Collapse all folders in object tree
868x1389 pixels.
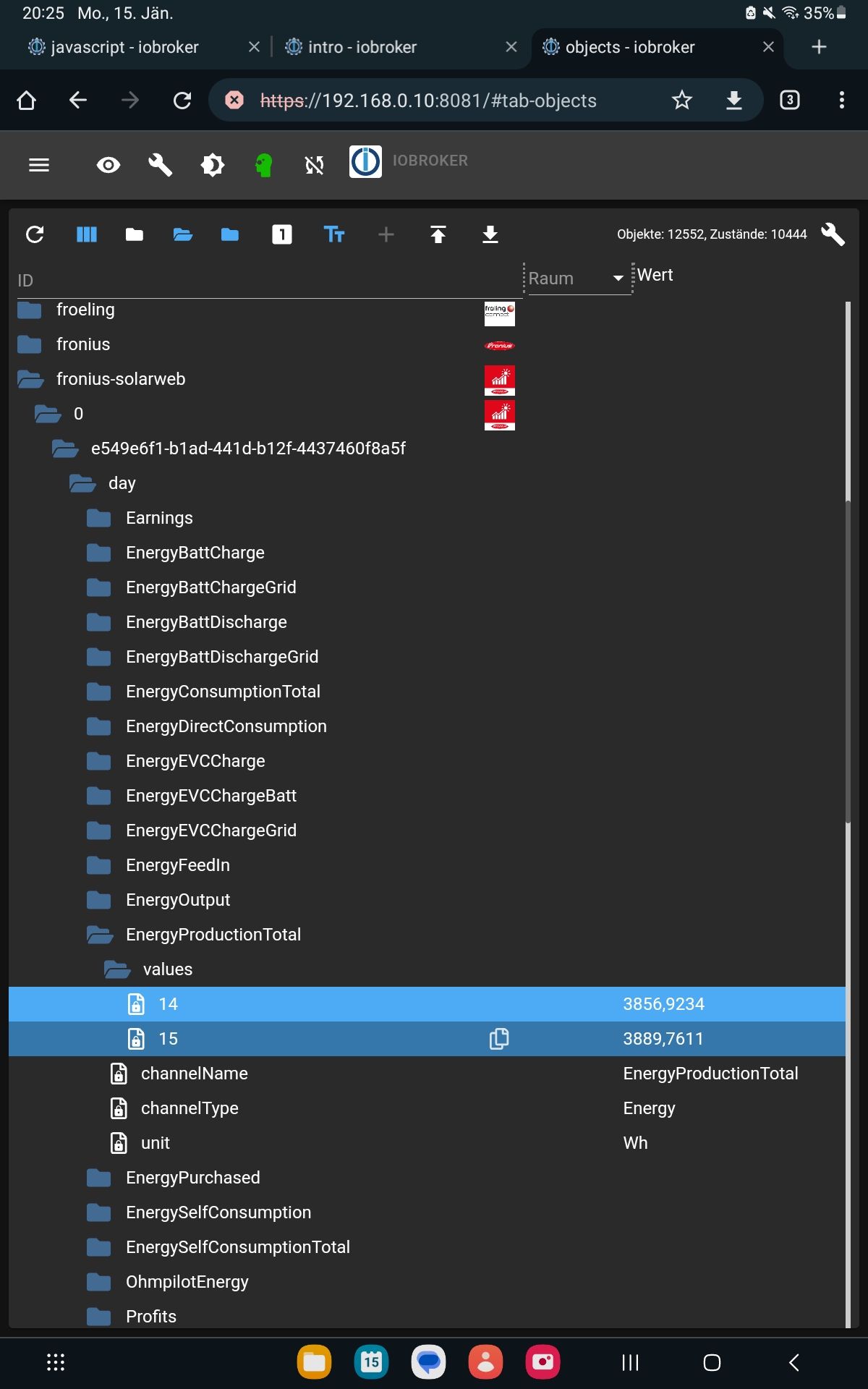click(135, 234)
